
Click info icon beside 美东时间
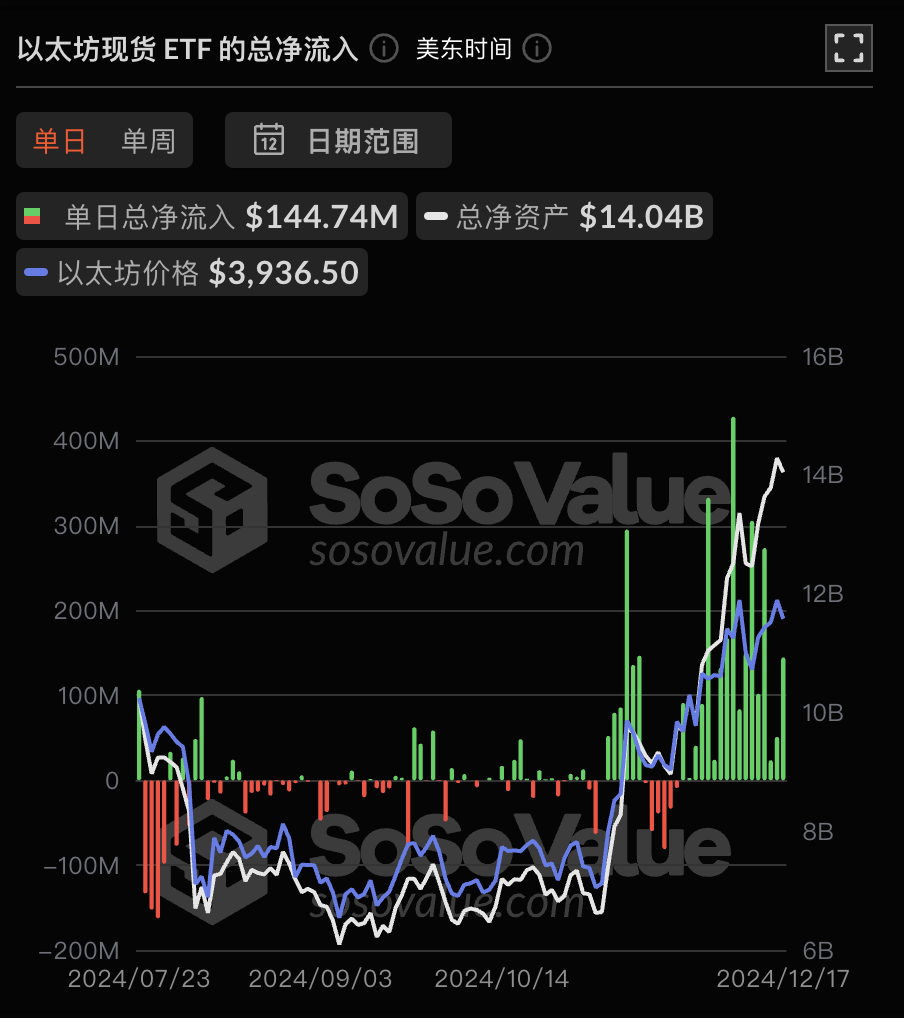point(537,49)
